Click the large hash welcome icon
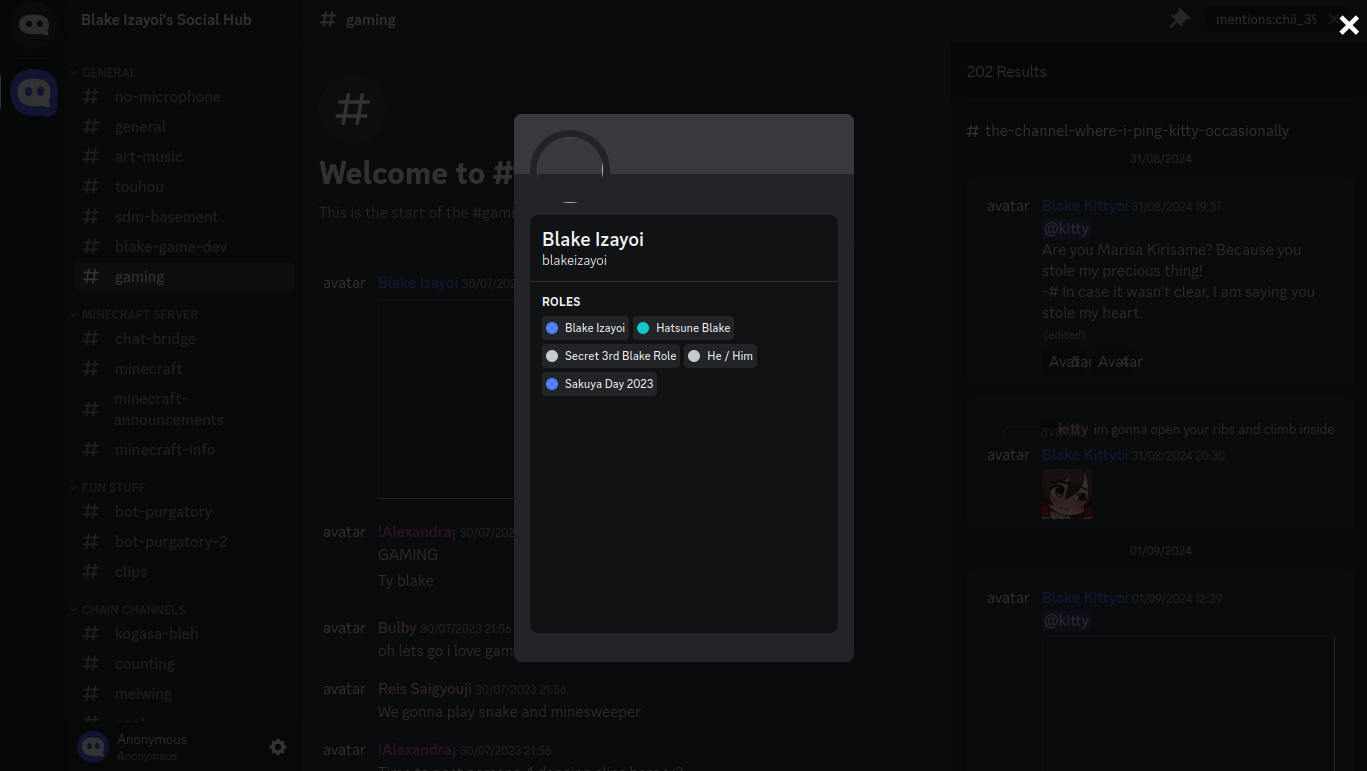The image size is (1367, 771). pyautogui.click(x=353, y=108)
